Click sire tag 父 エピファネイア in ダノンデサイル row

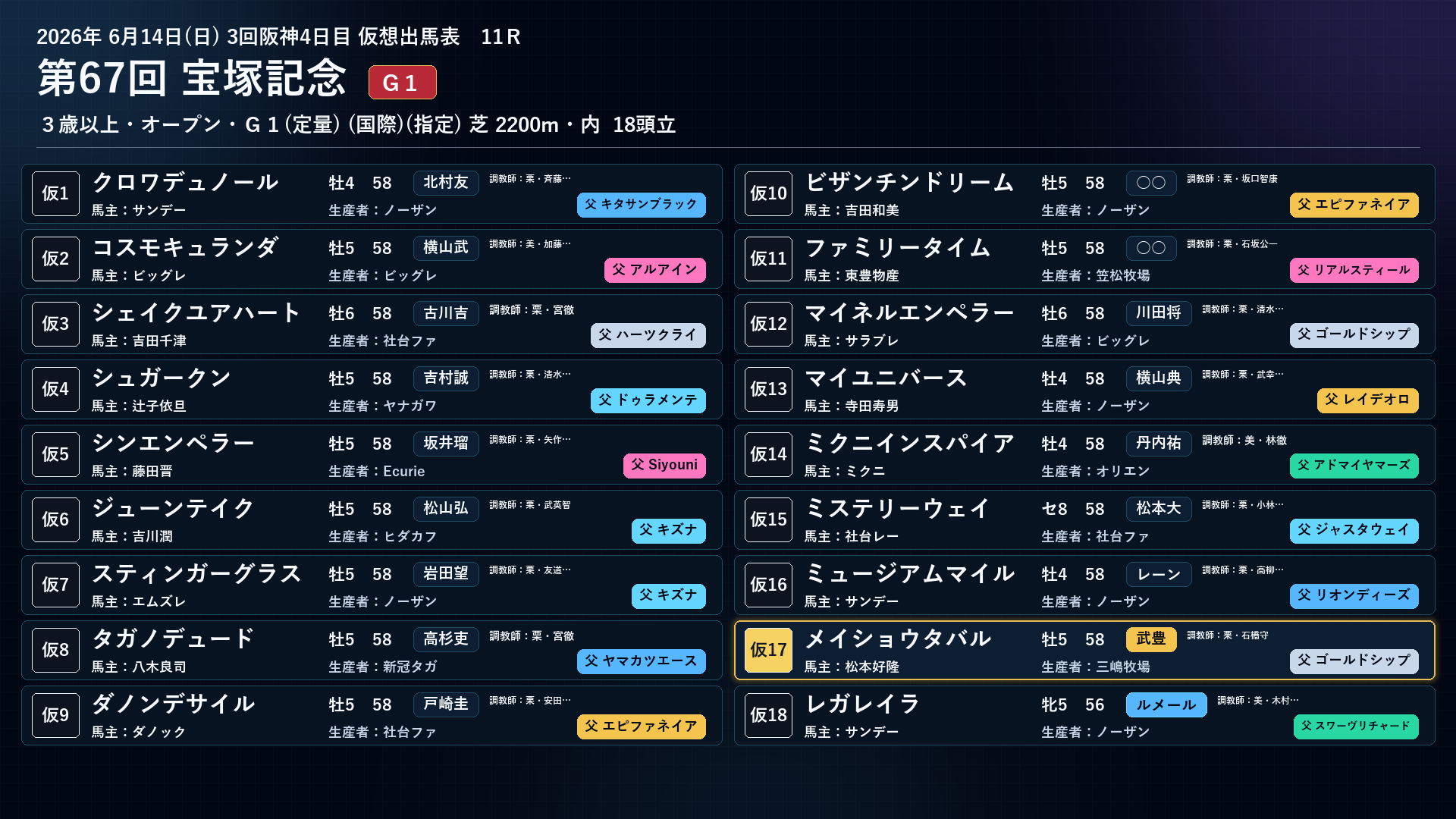(641, 726)
